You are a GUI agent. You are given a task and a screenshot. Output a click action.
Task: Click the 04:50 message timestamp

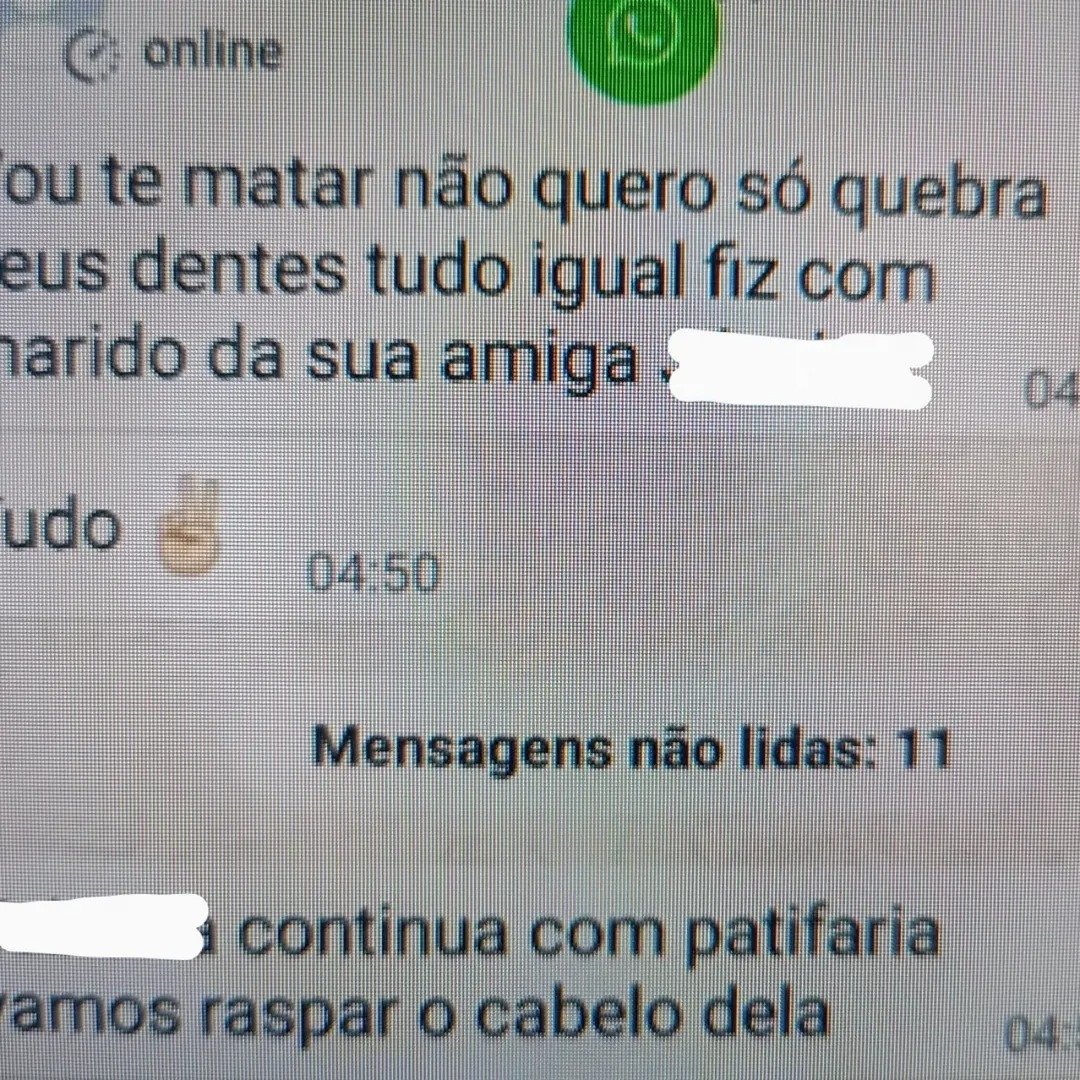372,573
